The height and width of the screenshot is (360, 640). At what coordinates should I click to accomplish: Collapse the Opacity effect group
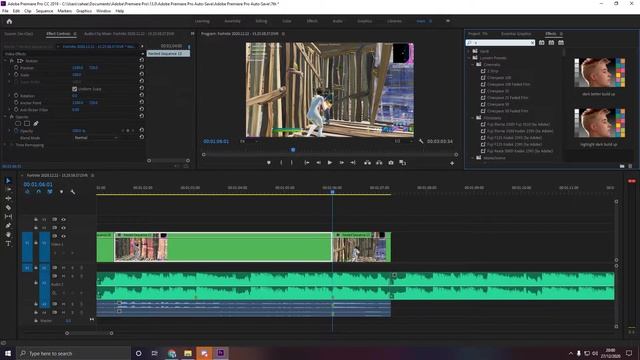coord(5,117)
